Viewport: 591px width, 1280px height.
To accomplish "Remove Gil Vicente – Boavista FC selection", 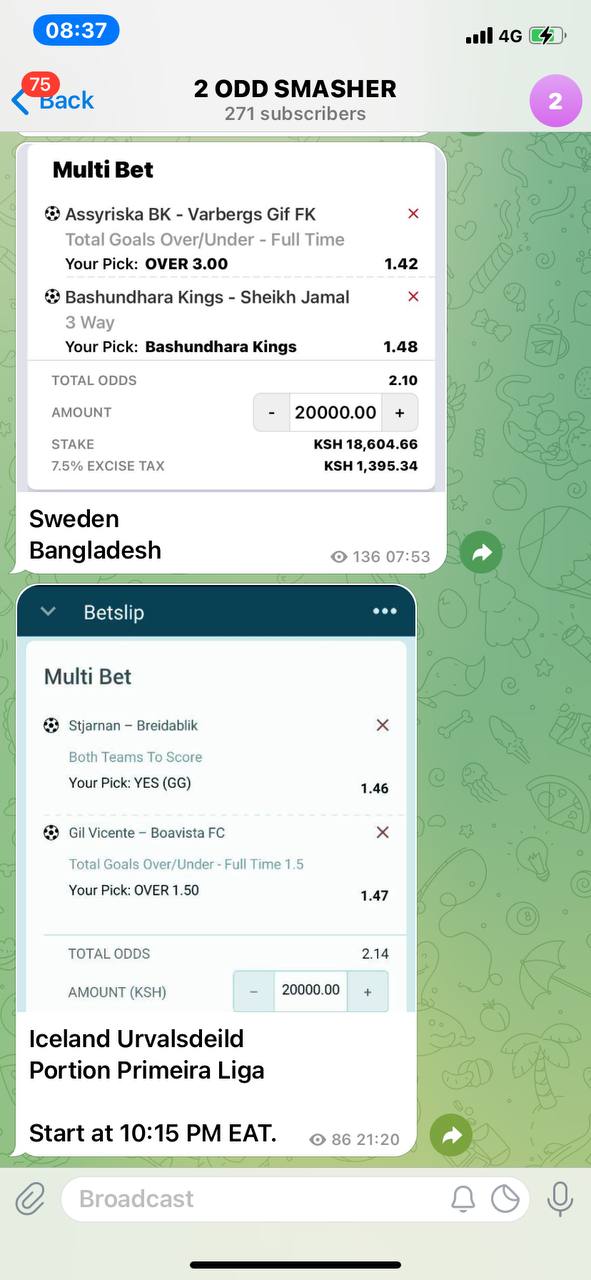I will (x=382, y=832).
